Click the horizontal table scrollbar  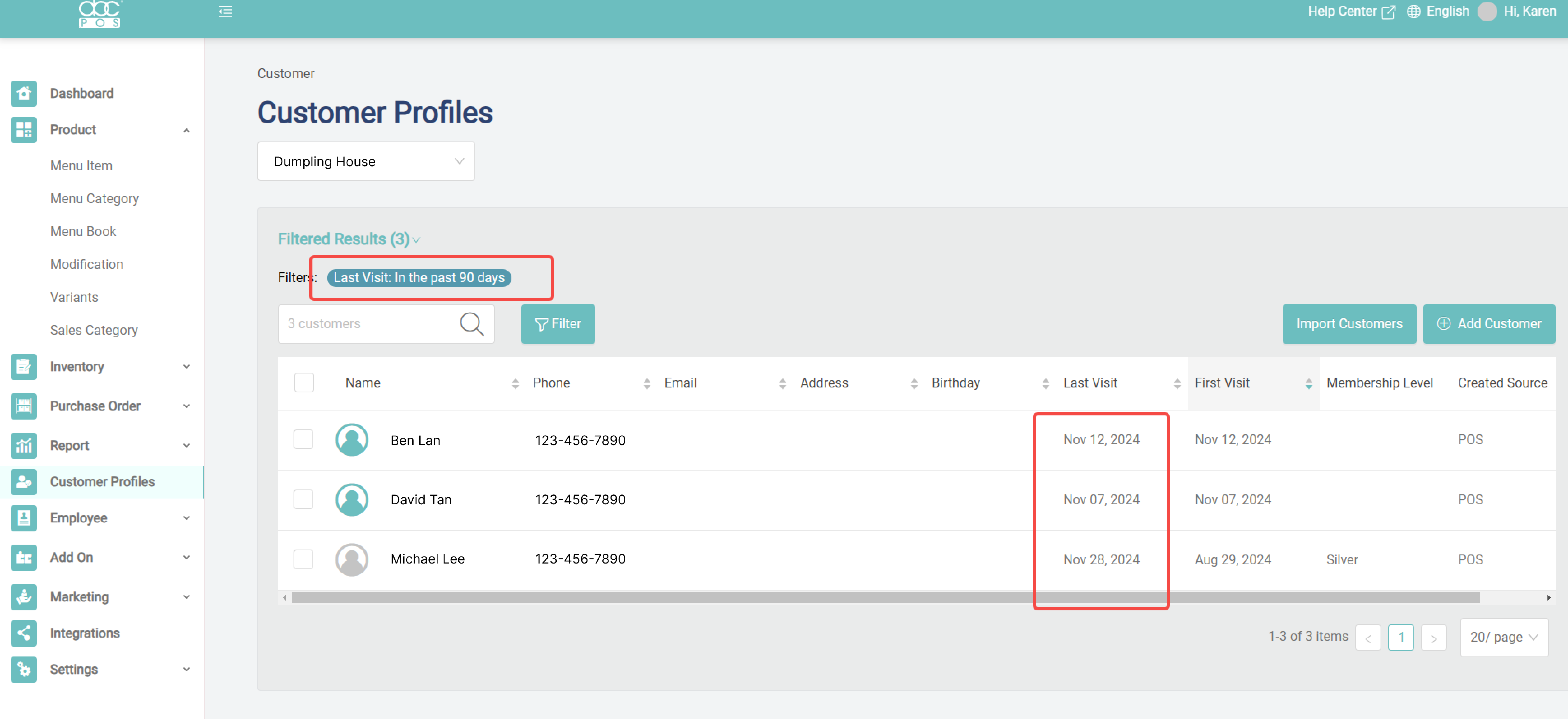click(x=886, y=598)
